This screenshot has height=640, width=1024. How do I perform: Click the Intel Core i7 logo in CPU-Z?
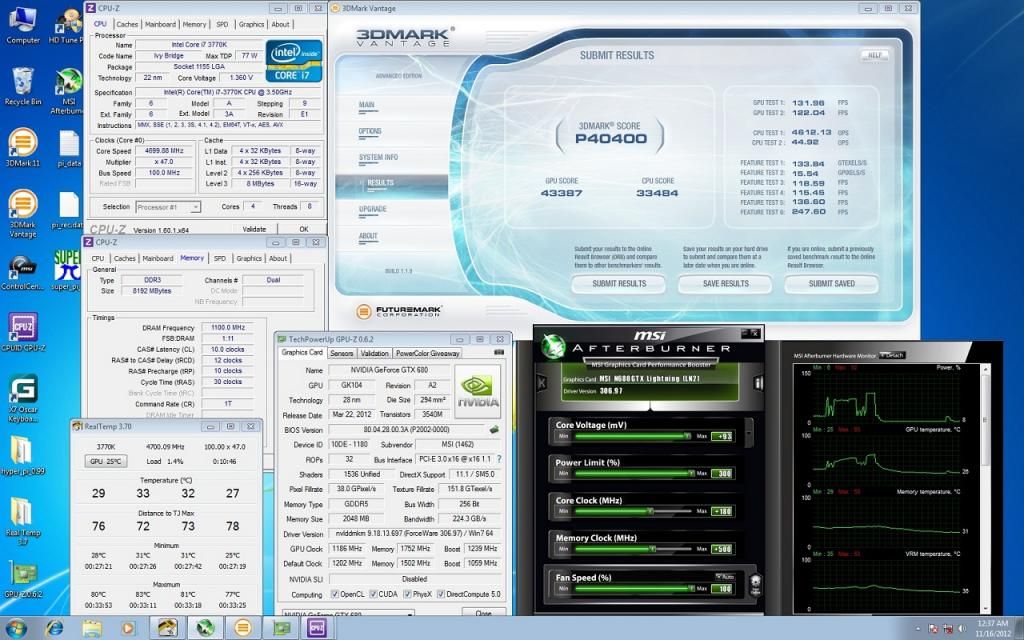[294, 61]
